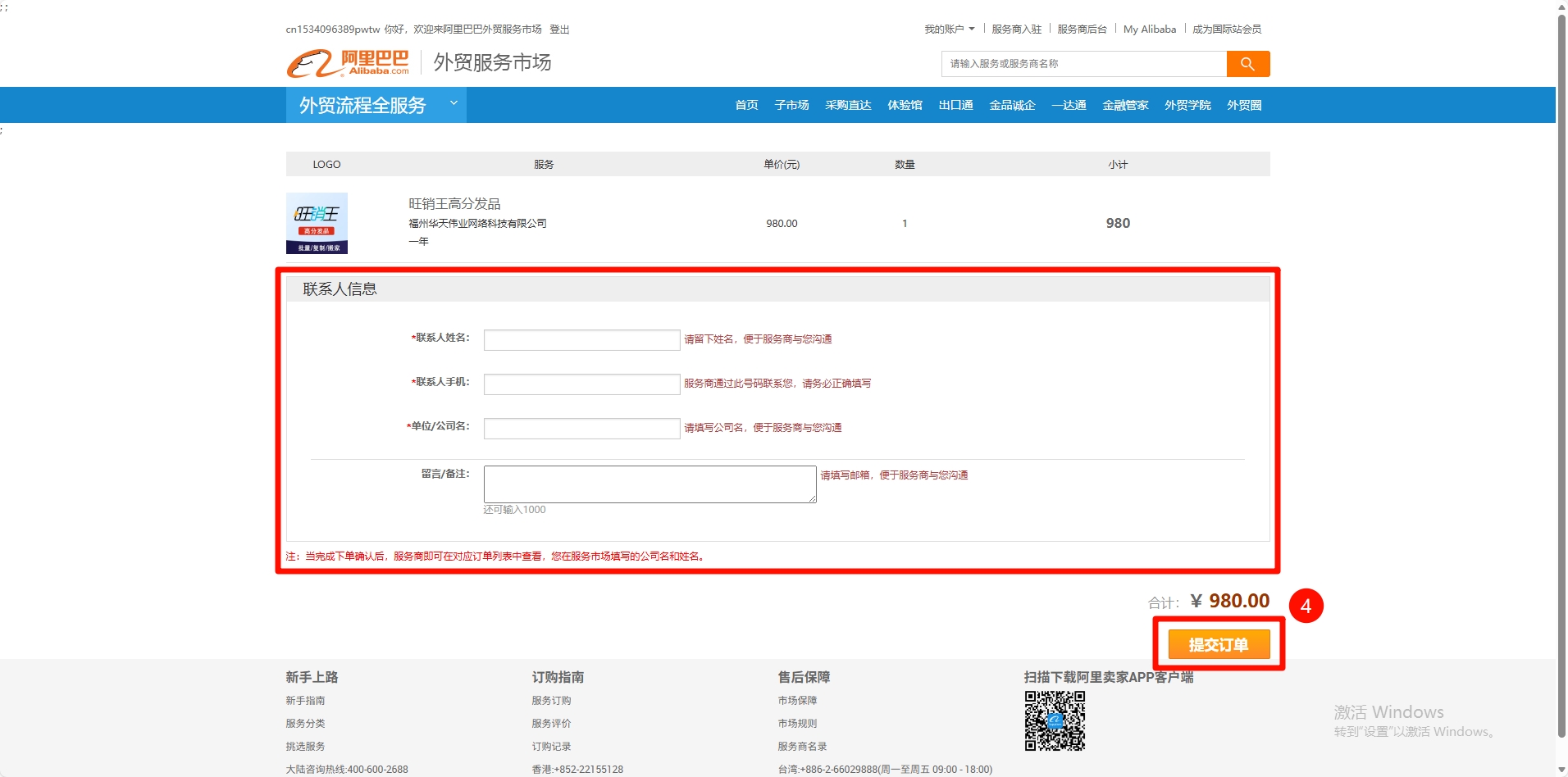Open the 服务商入驻 link
The image size is (1568, 777).
pos(1016,30)
